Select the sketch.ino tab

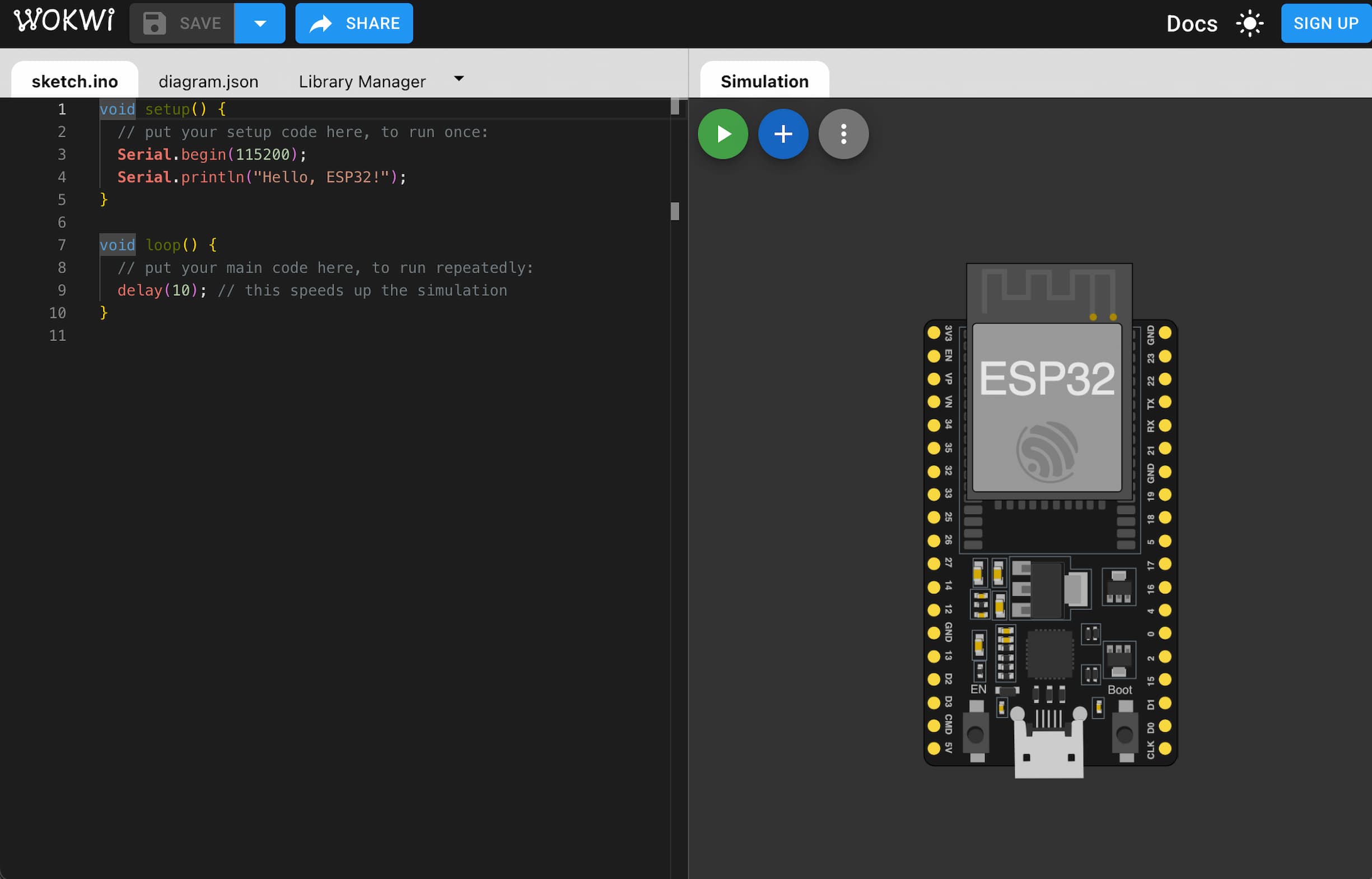tap(75, 82)
